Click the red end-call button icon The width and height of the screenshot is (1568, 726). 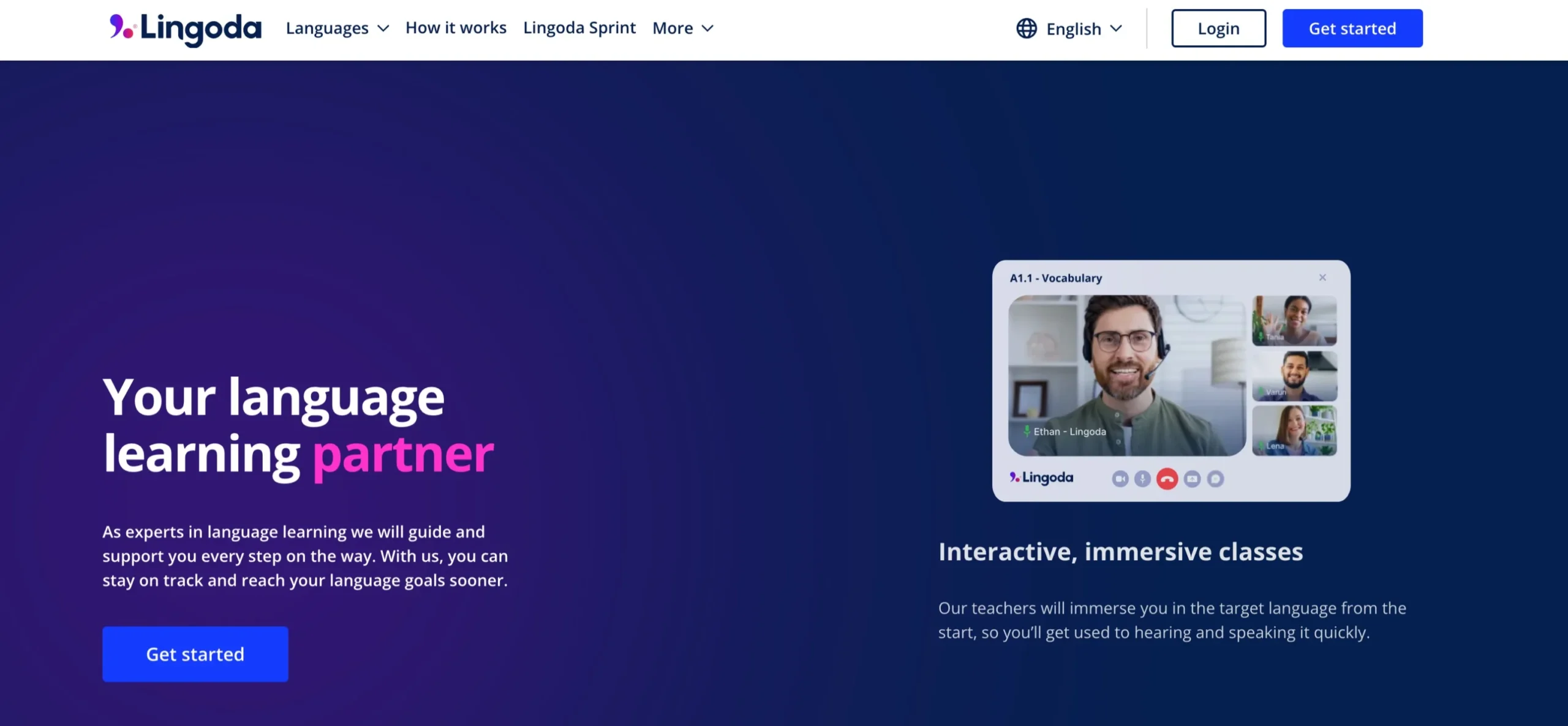1167,478
